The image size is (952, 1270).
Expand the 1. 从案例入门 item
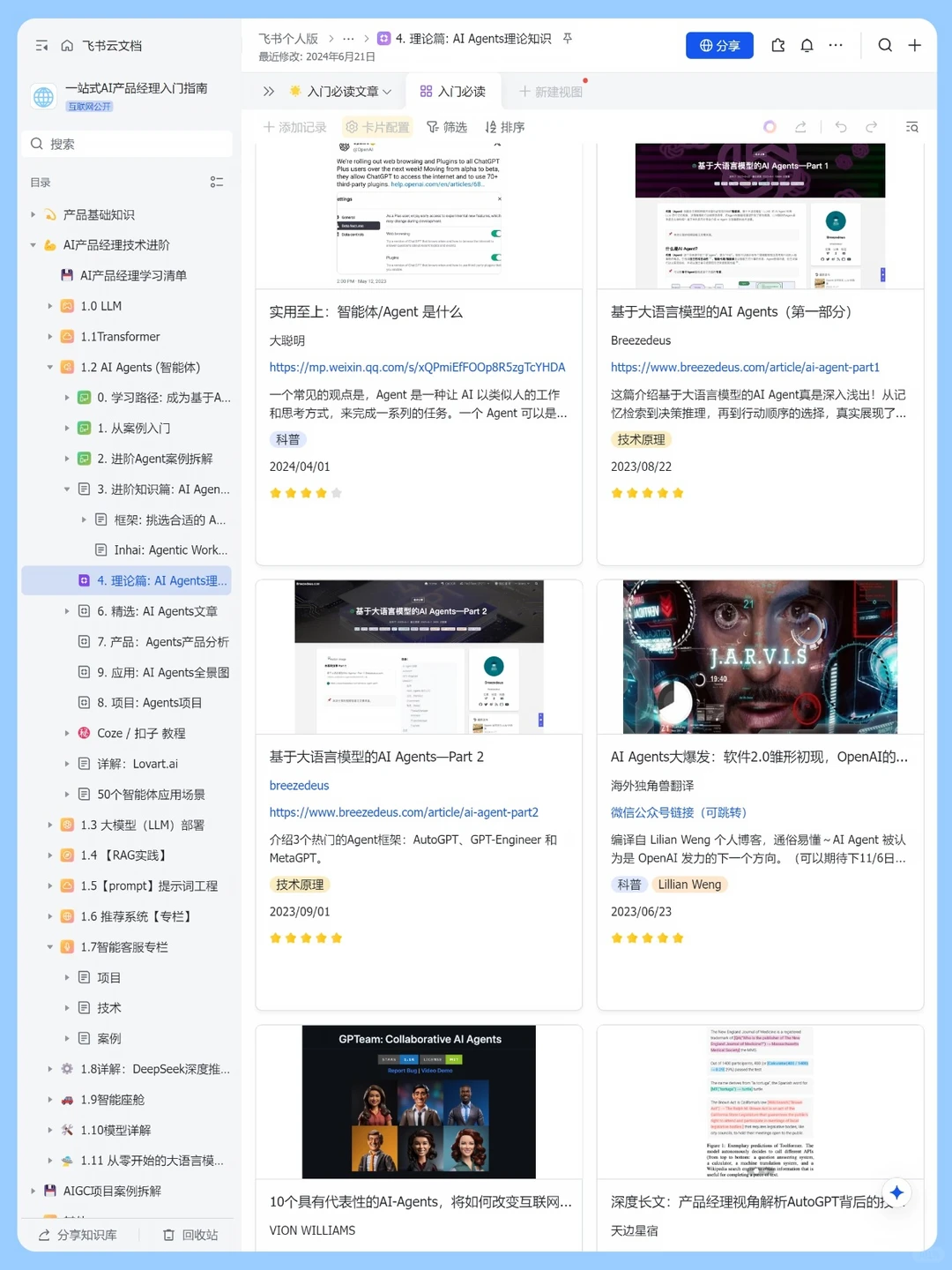coord(67,428)
